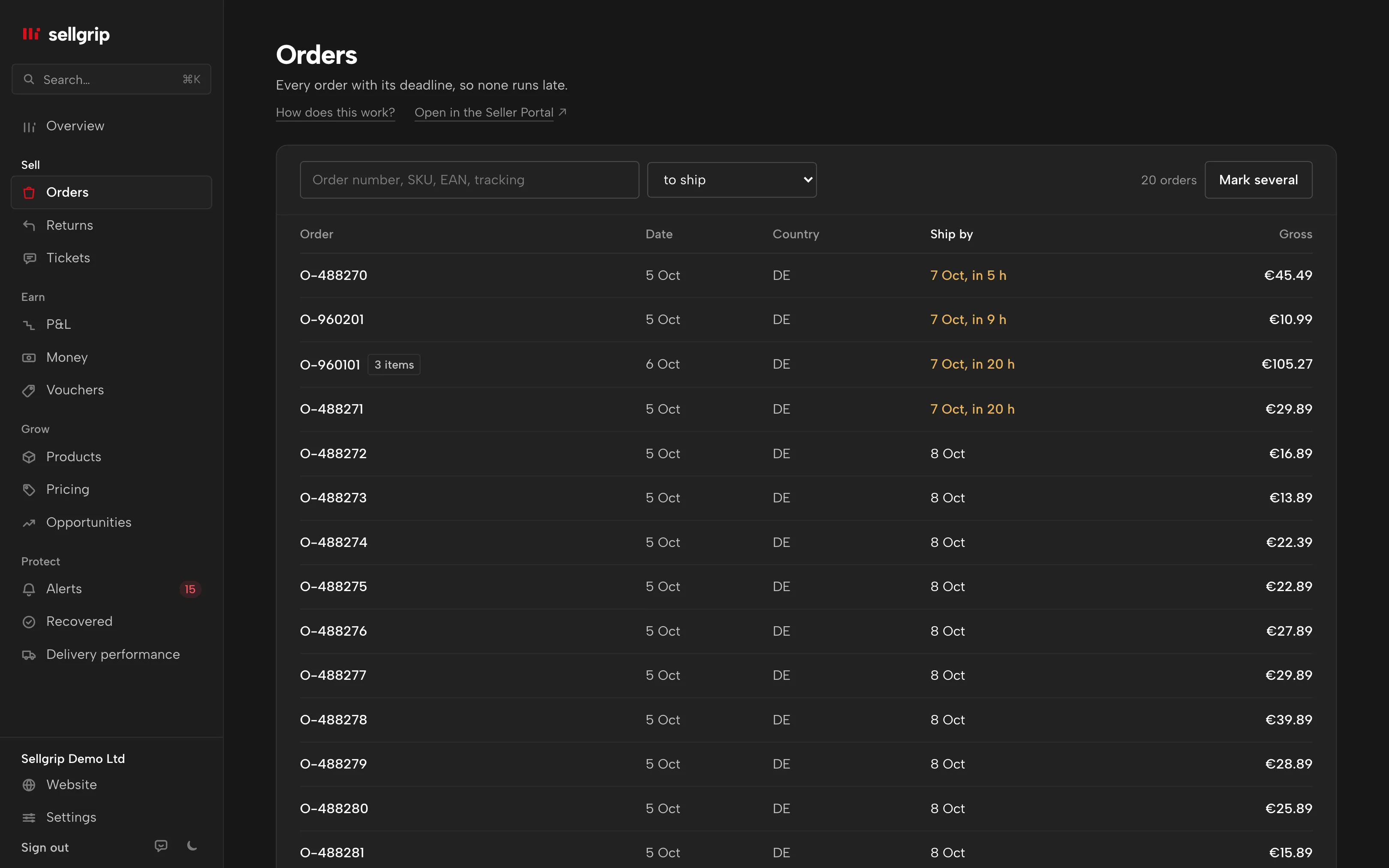Click the Alerts 15 count badge
This screenshot has width=1389, height=868.
point(190,589)
